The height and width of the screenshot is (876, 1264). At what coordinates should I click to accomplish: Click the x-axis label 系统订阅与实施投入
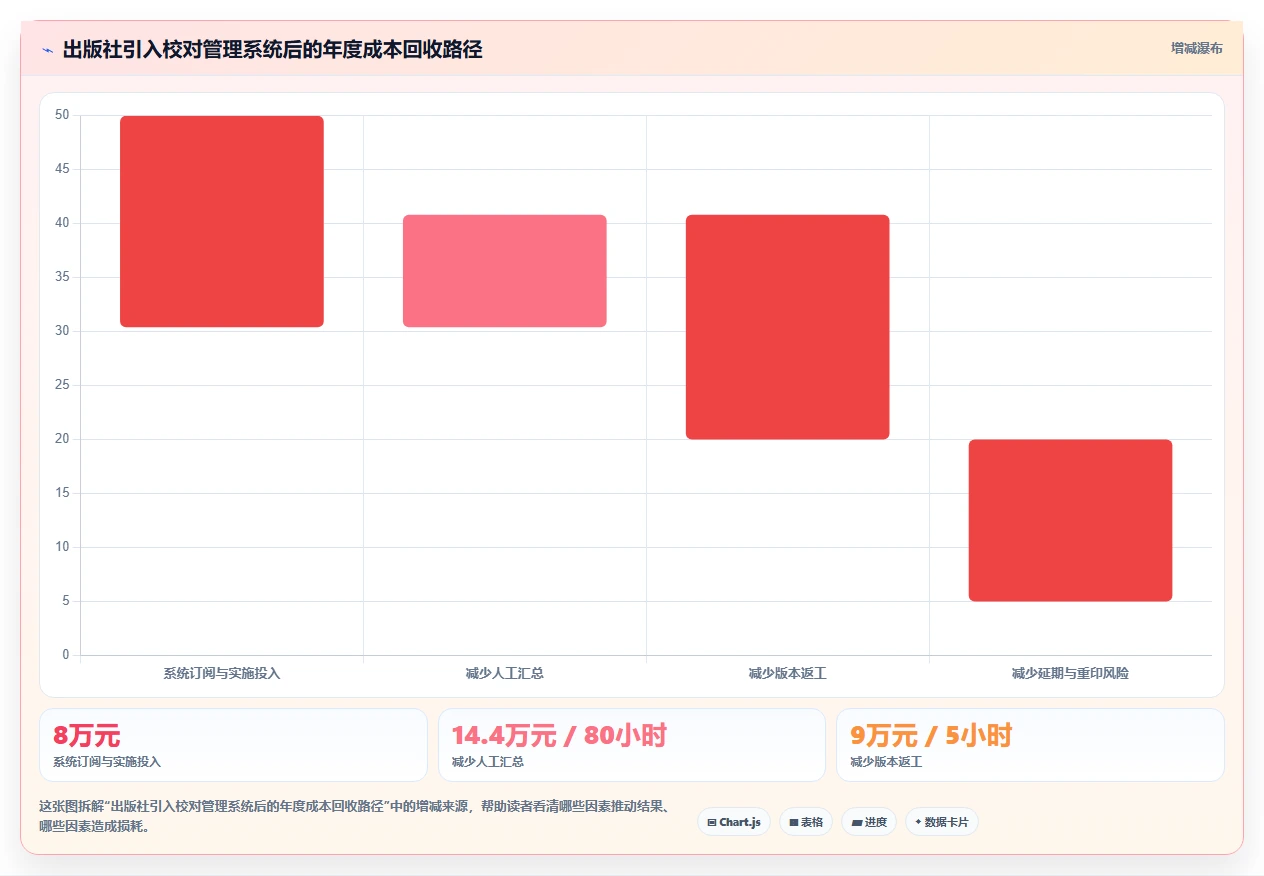point(222,673)
